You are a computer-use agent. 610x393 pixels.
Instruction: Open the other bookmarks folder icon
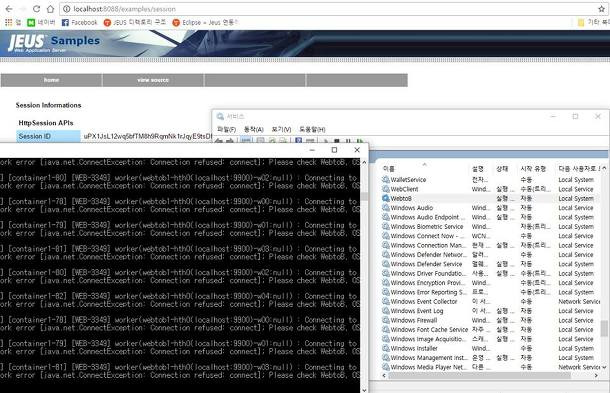point(581,23)
